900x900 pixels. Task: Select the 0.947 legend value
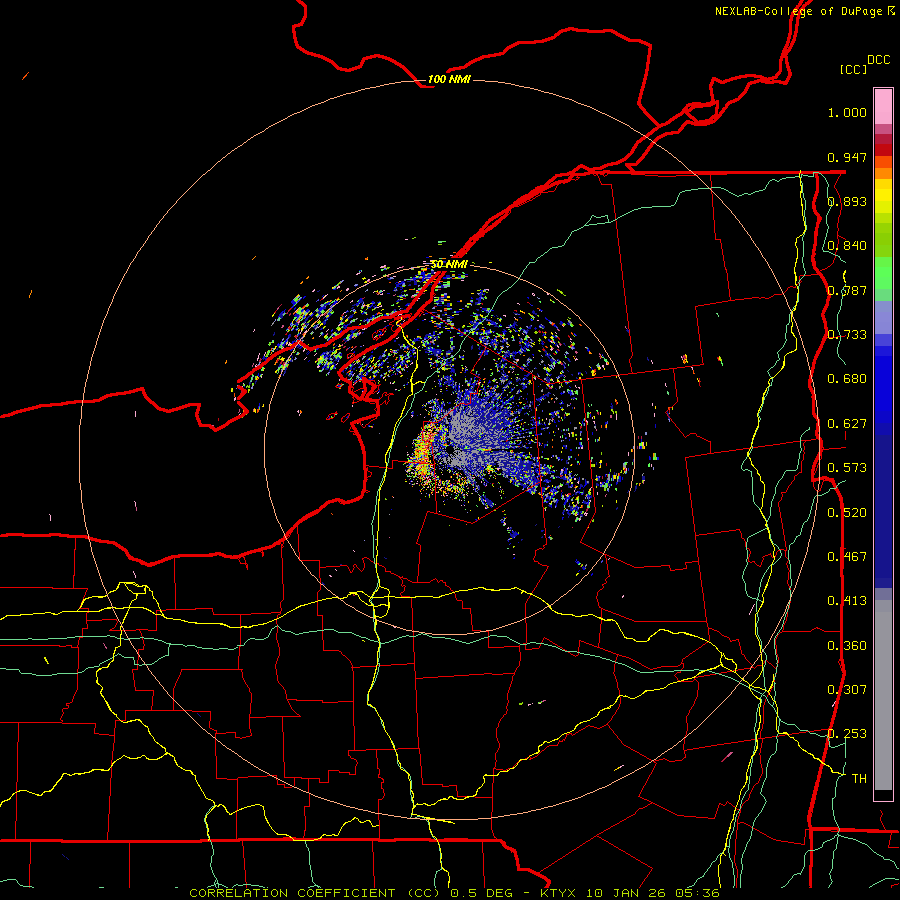[847, 157]
